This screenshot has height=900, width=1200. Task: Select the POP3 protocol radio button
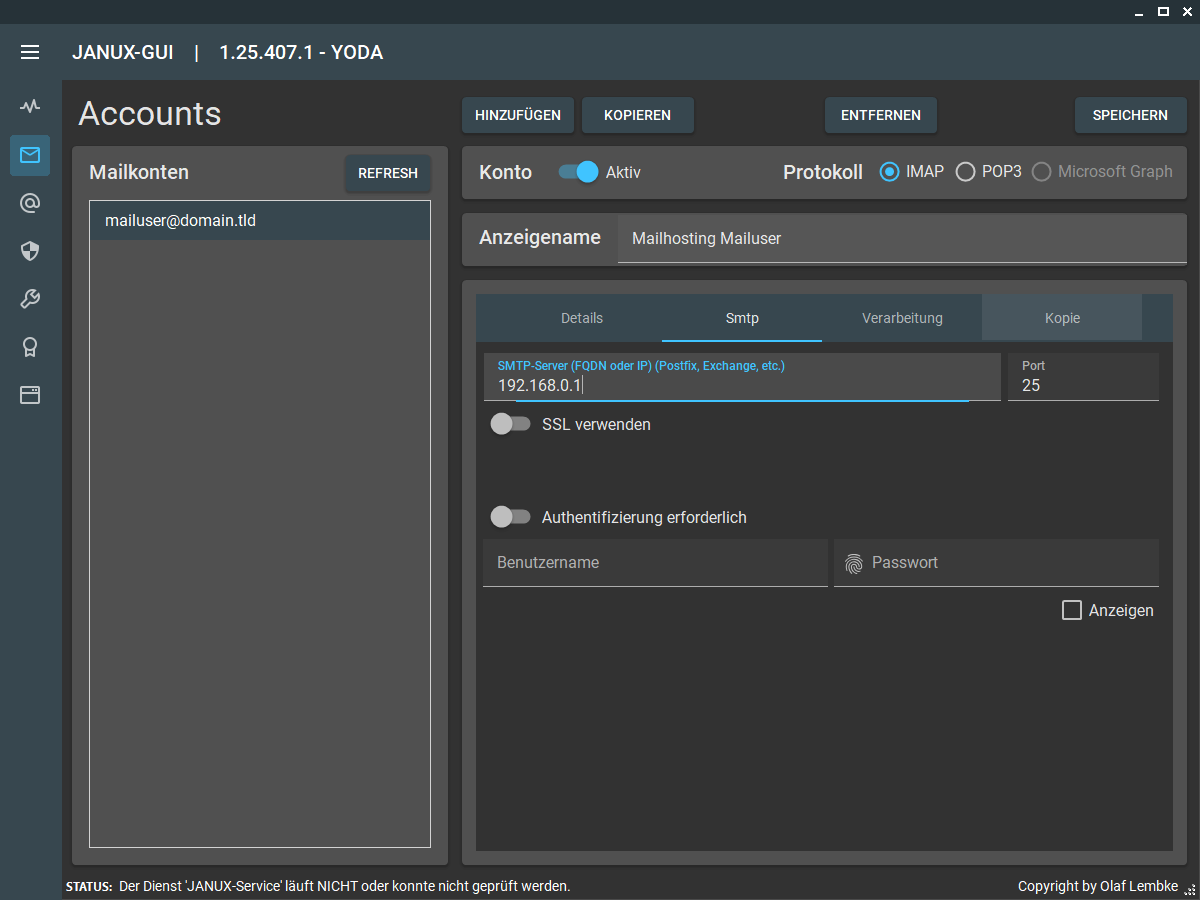[x=966, y=172]
